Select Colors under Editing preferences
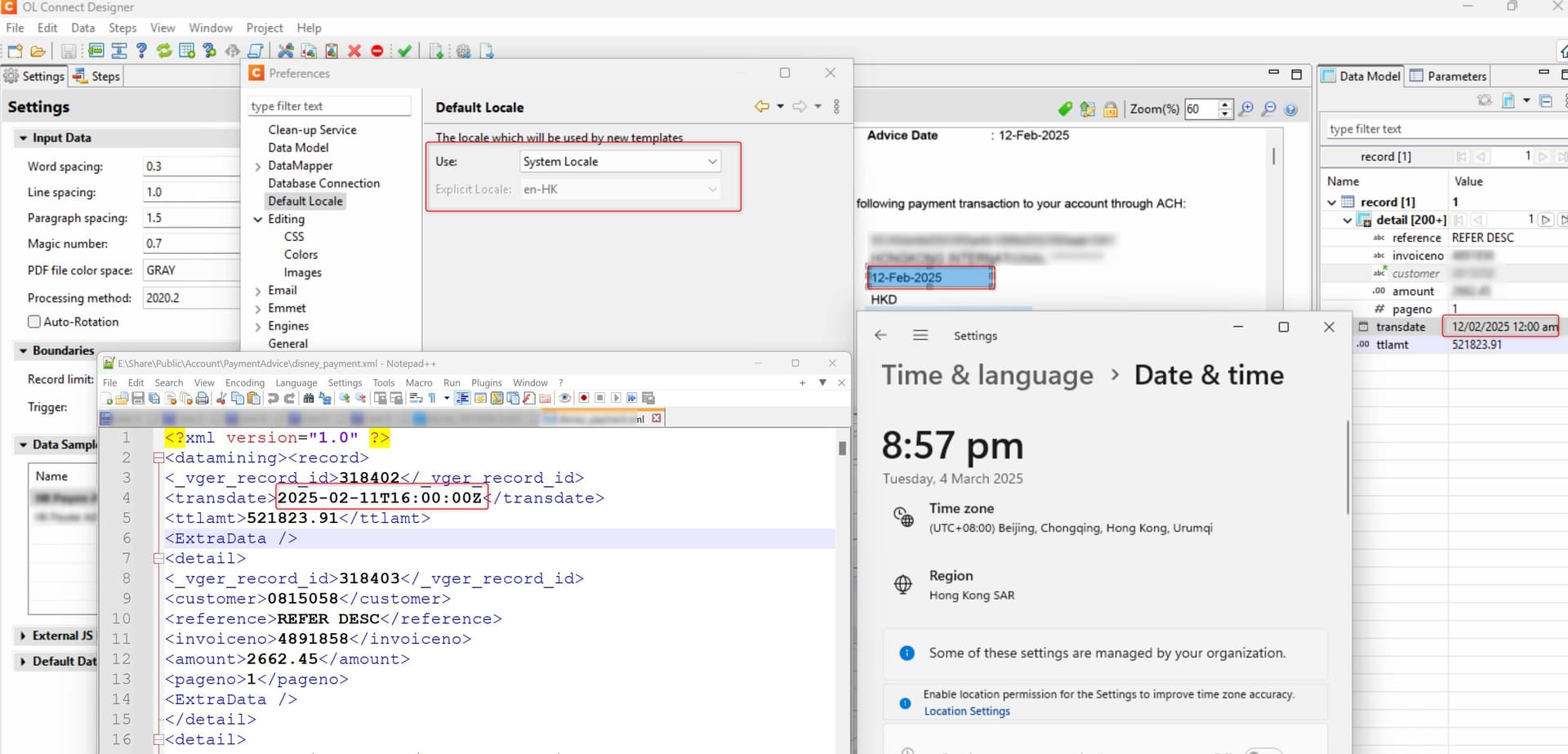This screenshot has width=1568, height=754. pos(301,255)
